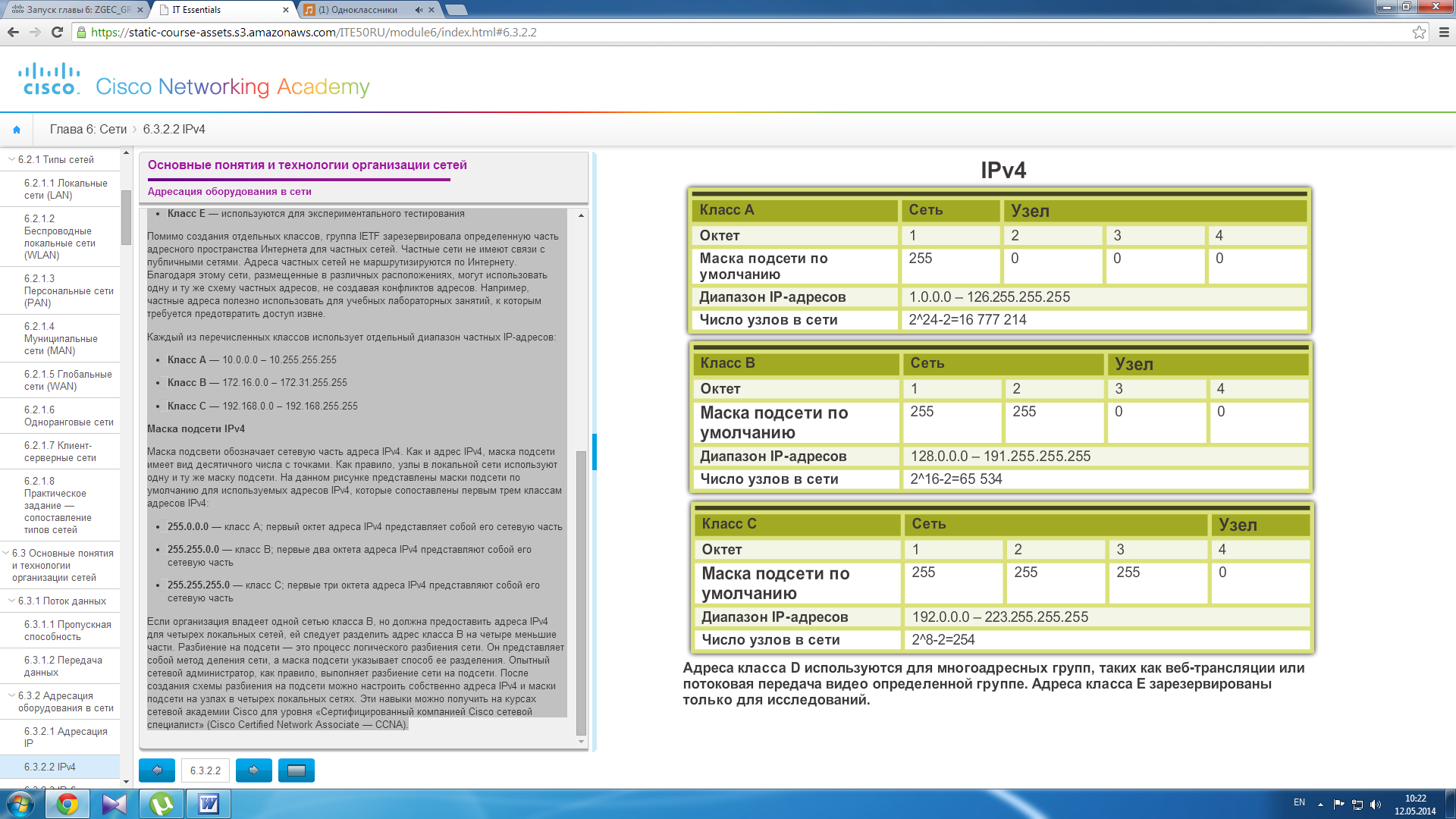This screenshot has width=1456, height=819.
Task: Open 6.2.1.4 Муниципальные сети (MAN)
Action: tap(61, 338)
